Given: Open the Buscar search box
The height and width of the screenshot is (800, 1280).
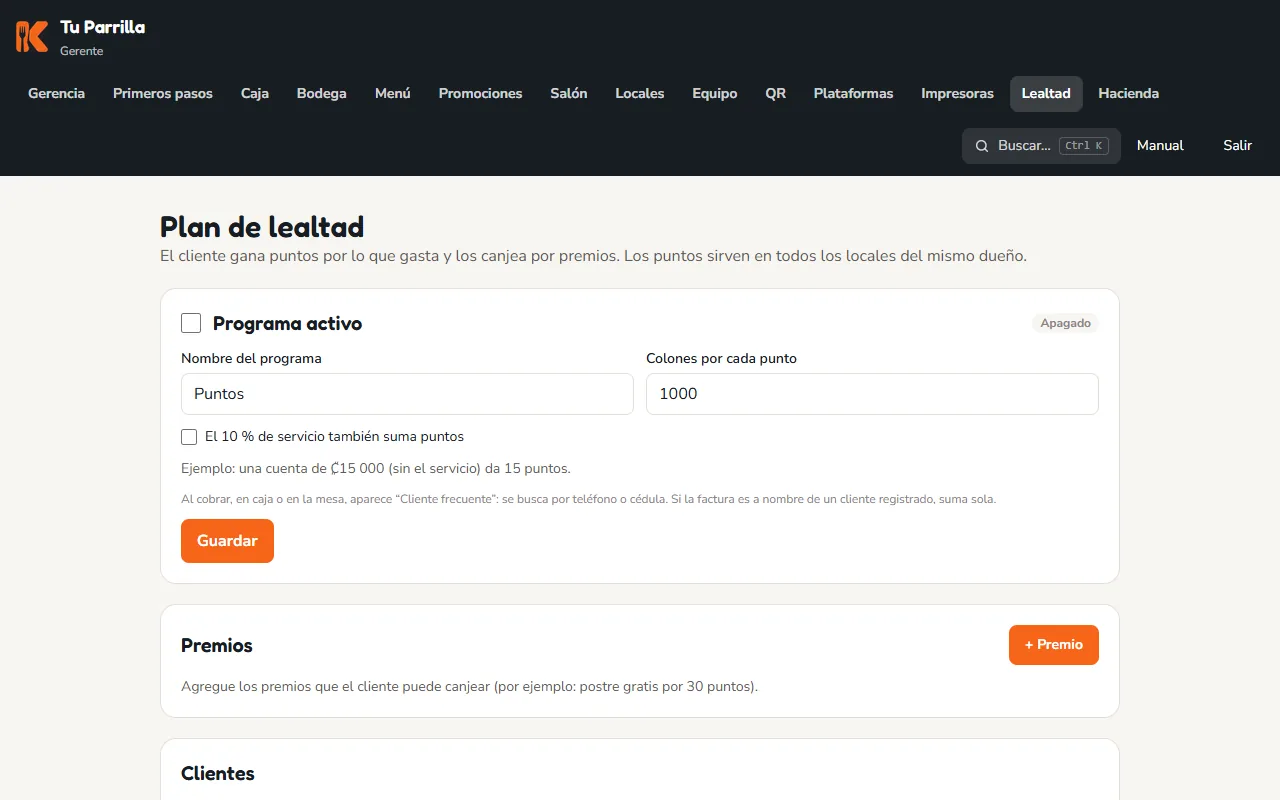Looking at the screenshot, I should click(1041, 146).
